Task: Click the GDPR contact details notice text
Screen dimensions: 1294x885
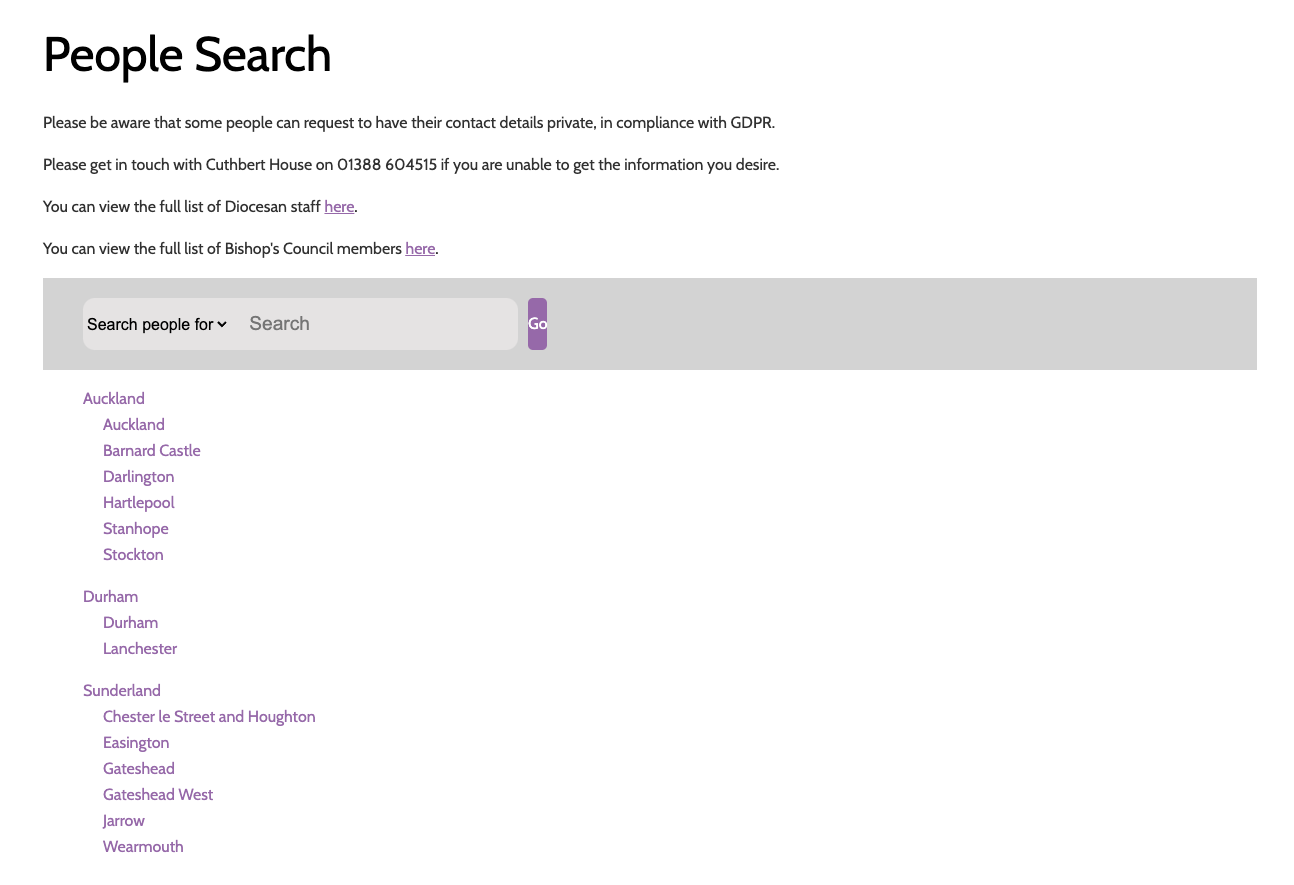Action: click(409, 123)
